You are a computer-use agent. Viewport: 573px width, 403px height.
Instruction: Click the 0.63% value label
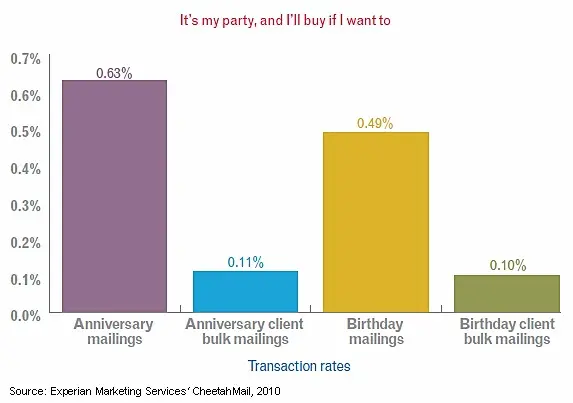tap(114, 73)
